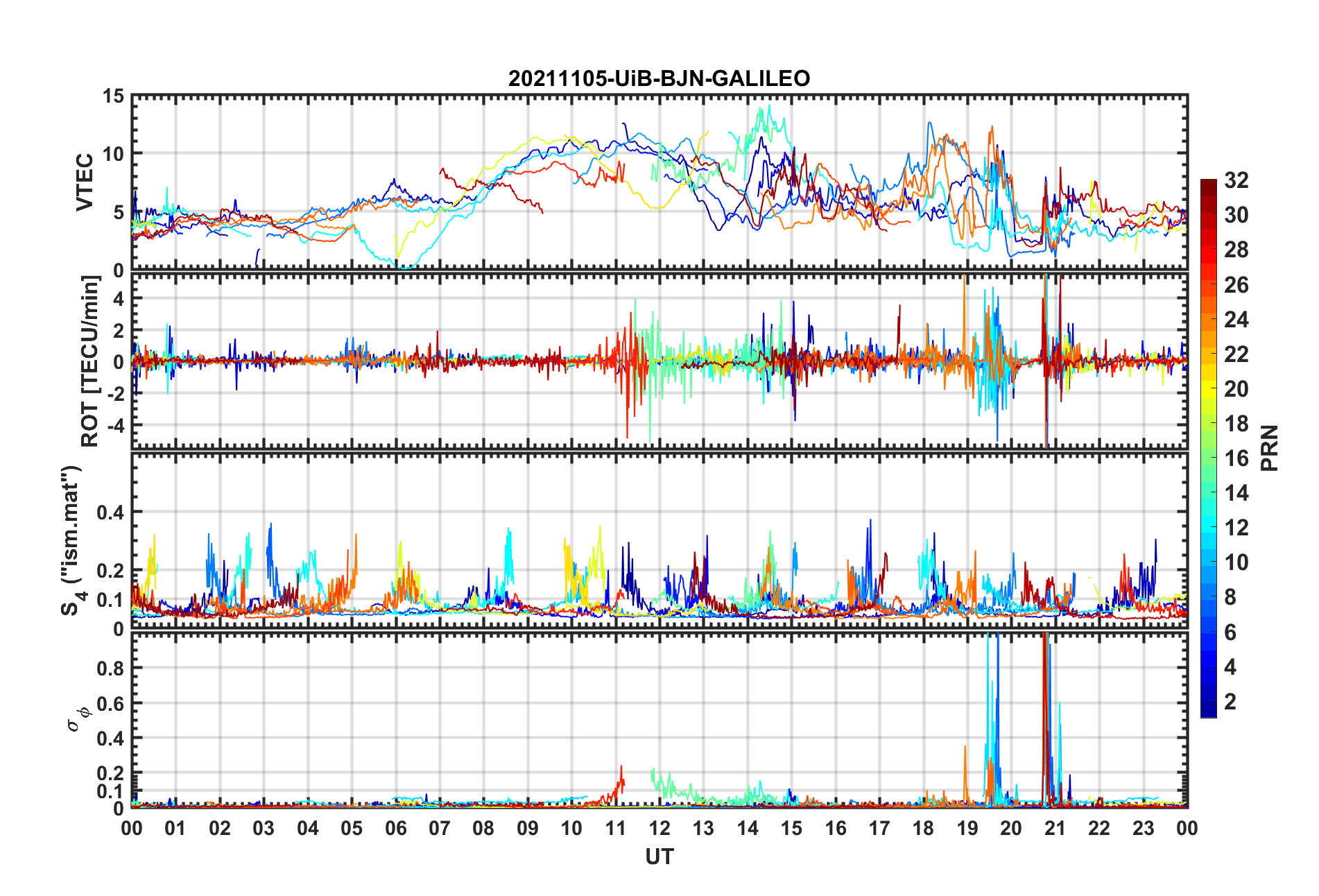This screenshot has width=1319, height=896.
Task: Click x-axis tick label 03
Action: point(264,828)
